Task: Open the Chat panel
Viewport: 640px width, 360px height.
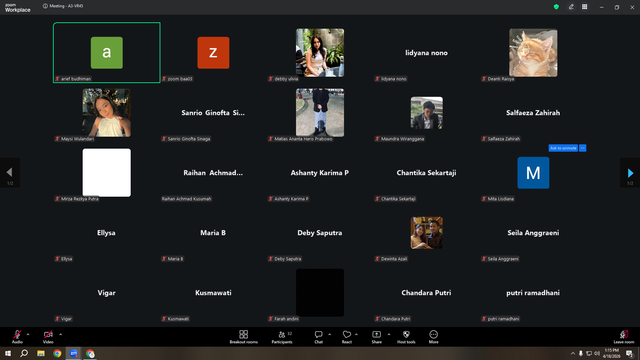Action: click(x=318, y=337)
